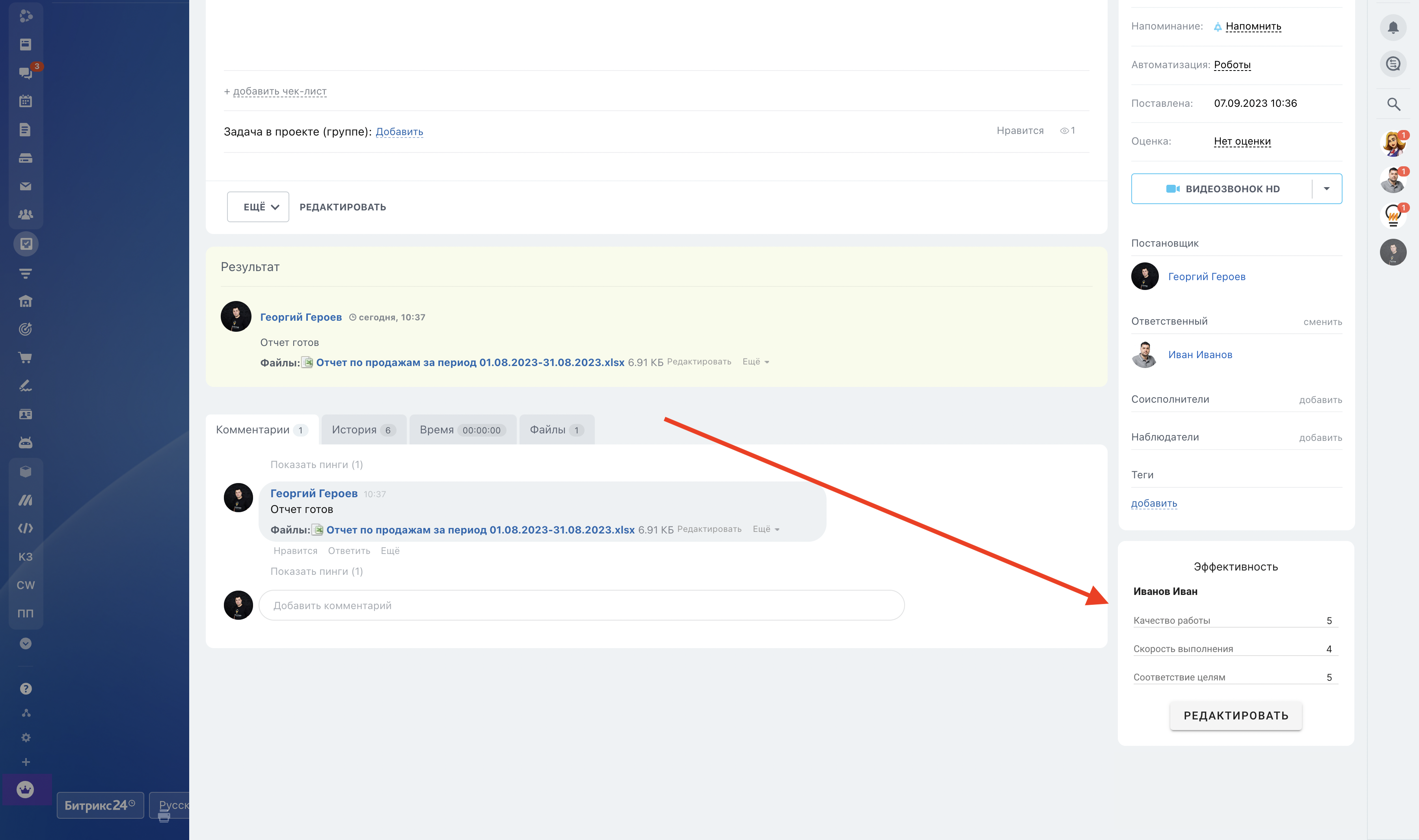Click the Напомнить reminder link
Image resolution: width=1419 pixels, height=840 pixels.
(1253, 26)
